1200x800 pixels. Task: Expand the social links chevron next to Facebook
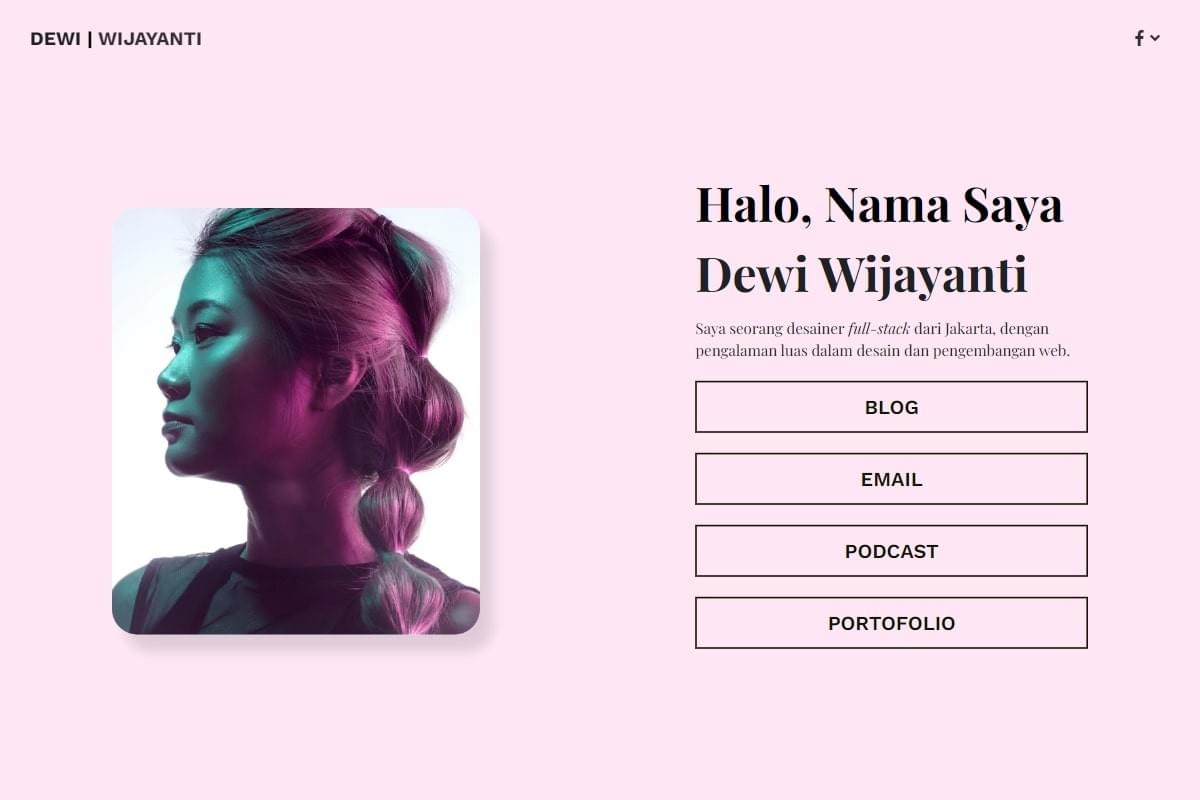pos(1155,38)
